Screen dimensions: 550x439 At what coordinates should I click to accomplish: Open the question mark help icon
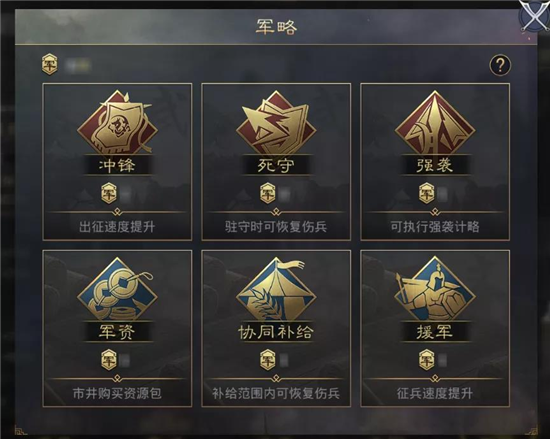click(x=500, y=65)
